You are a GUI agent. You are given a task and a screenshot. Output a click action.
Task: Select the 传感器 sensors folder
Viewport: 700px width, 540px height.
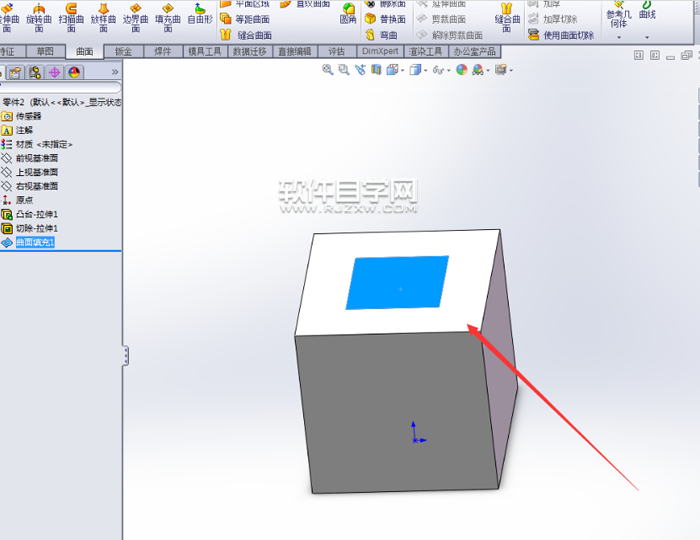pyautogui.click(x=21, y=116)
